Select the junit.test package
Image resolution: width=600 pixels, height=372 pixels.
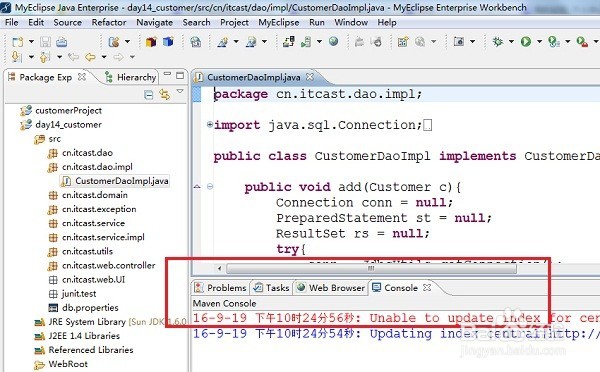tap(73, 294)
